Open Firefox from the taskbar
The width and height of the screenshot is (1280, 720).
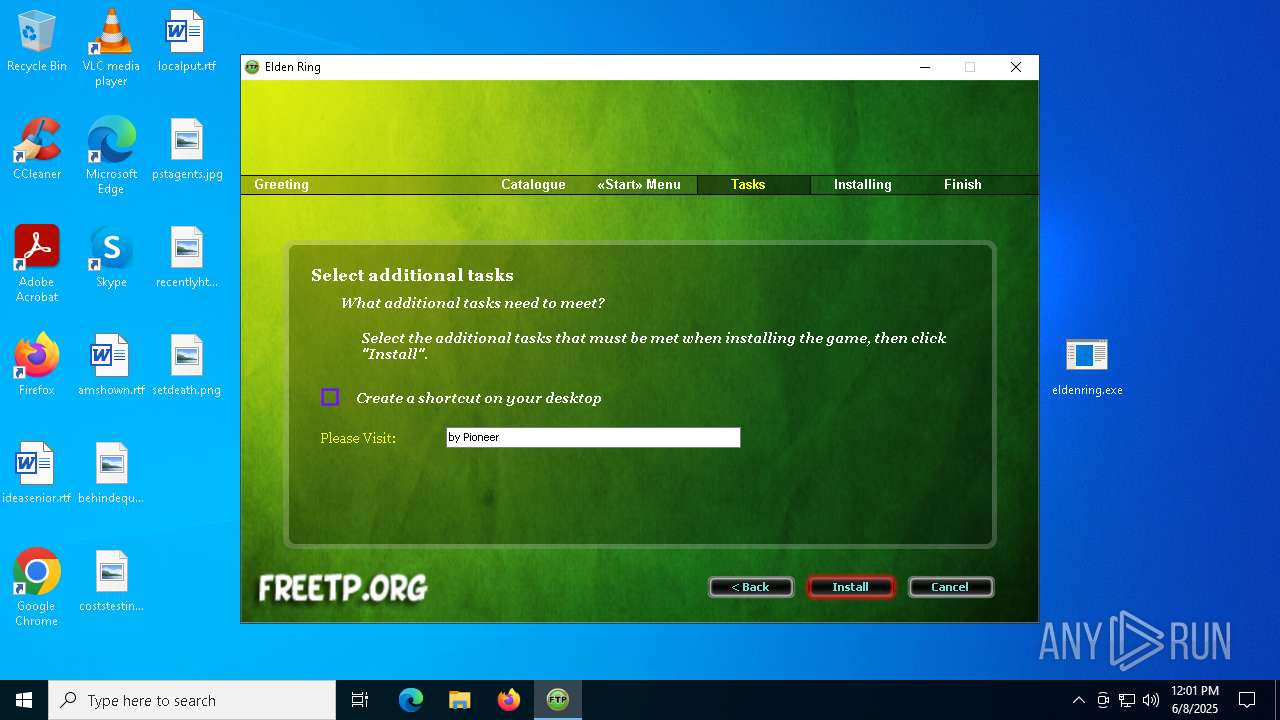509,700
